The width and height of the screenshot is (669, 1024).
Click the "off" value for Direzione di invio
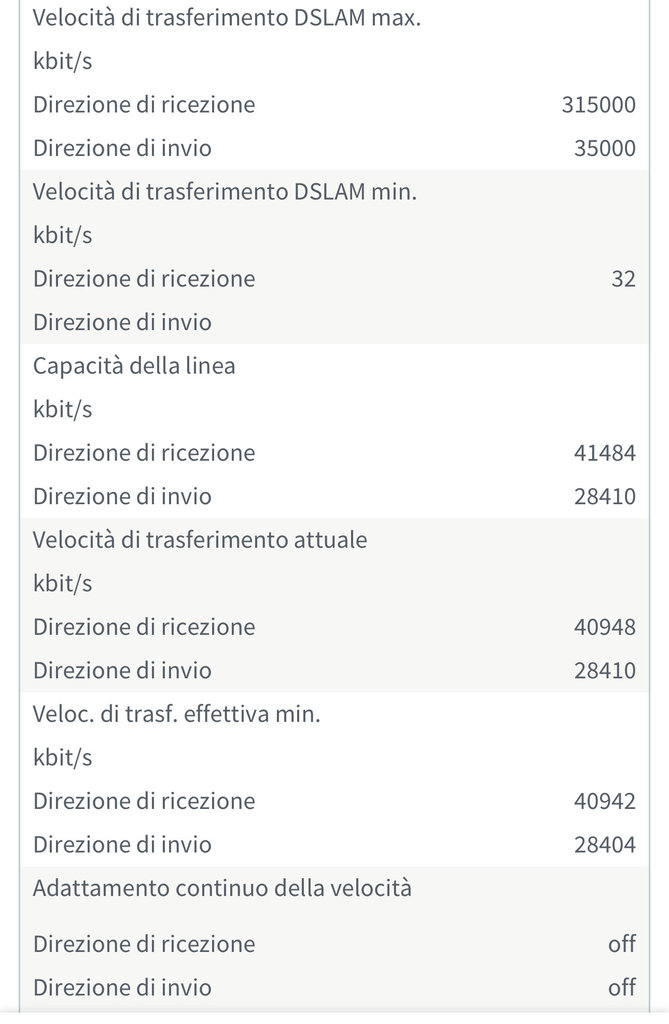coord(622,988)
